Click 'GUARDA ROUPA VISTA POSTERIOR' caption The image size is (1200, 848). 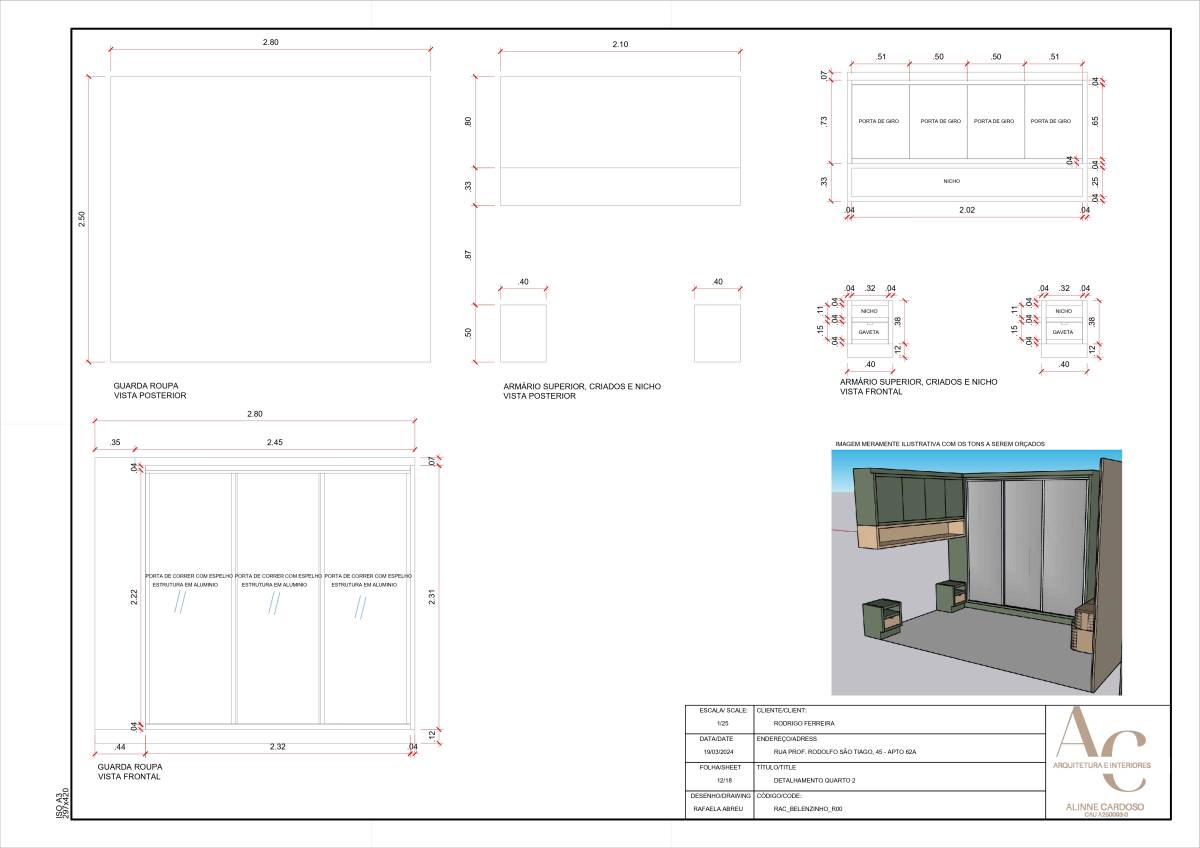coord(148,390)
